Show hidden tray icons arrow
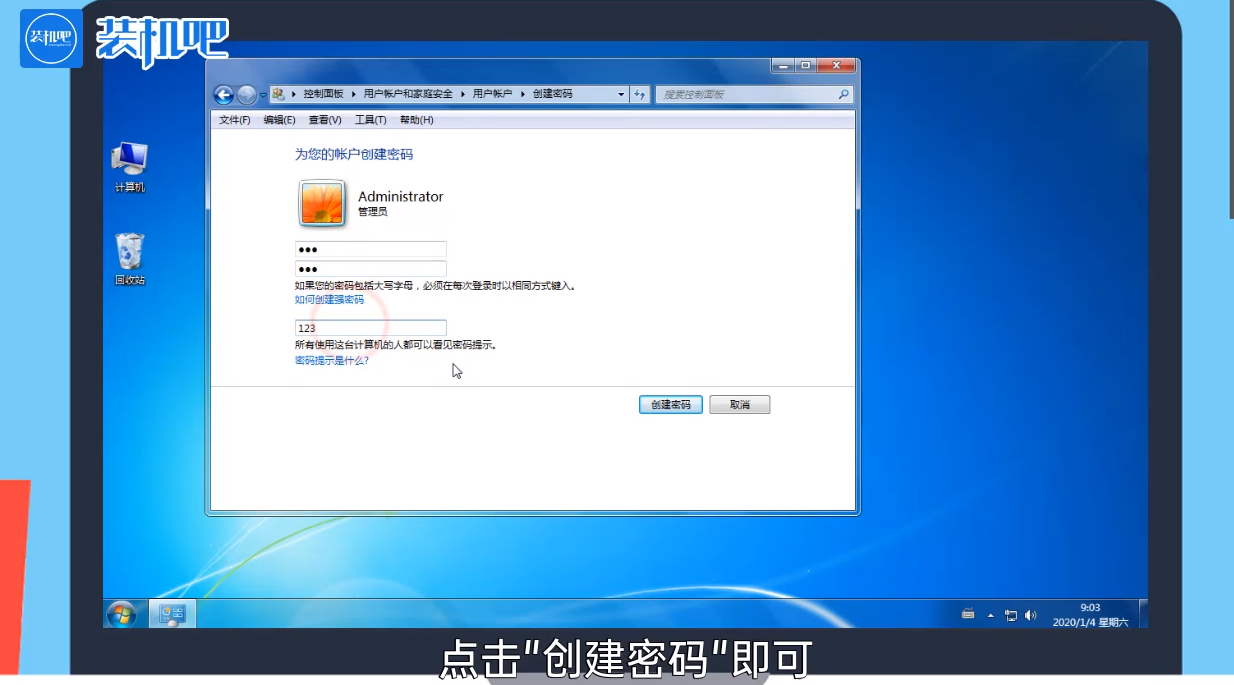The image size is (1234, 685). (x=991, y=615)
